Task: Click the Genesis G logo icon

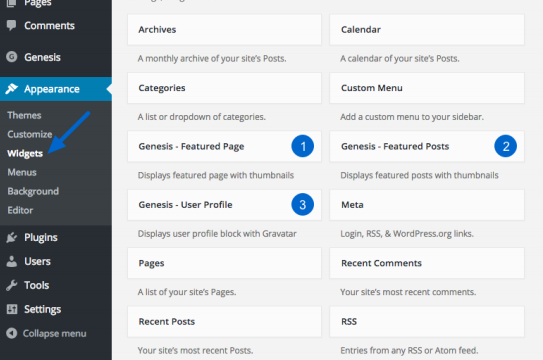Action: click(11, 57)
